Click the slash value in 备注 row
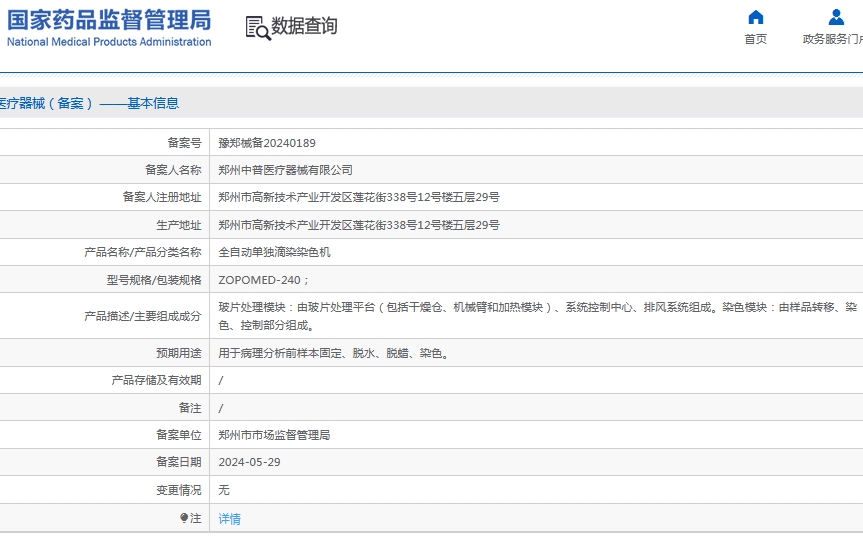 221,408
